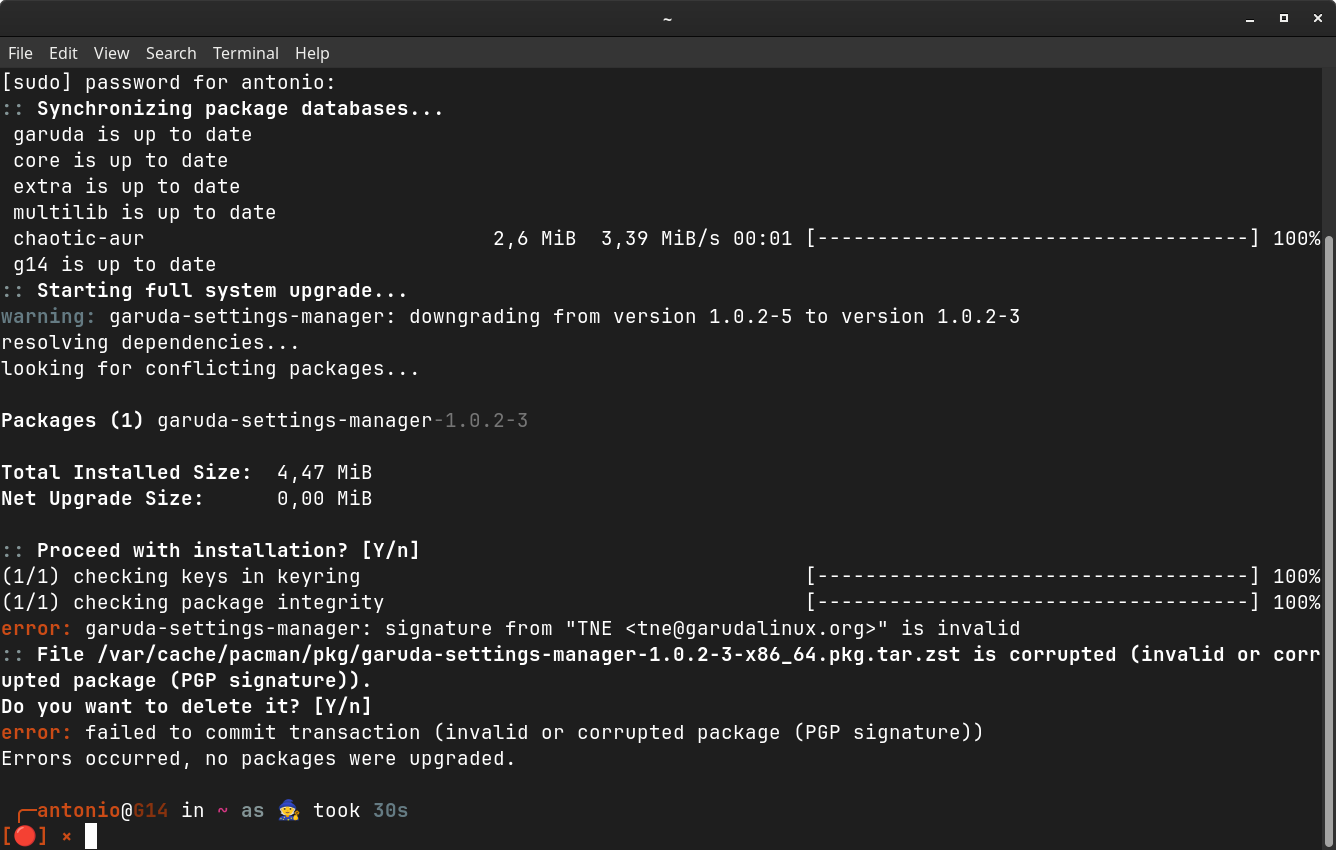Open the View menu
Image resolution: width=1336 pixels, height=850 pixels.
(x=111, y=53)
